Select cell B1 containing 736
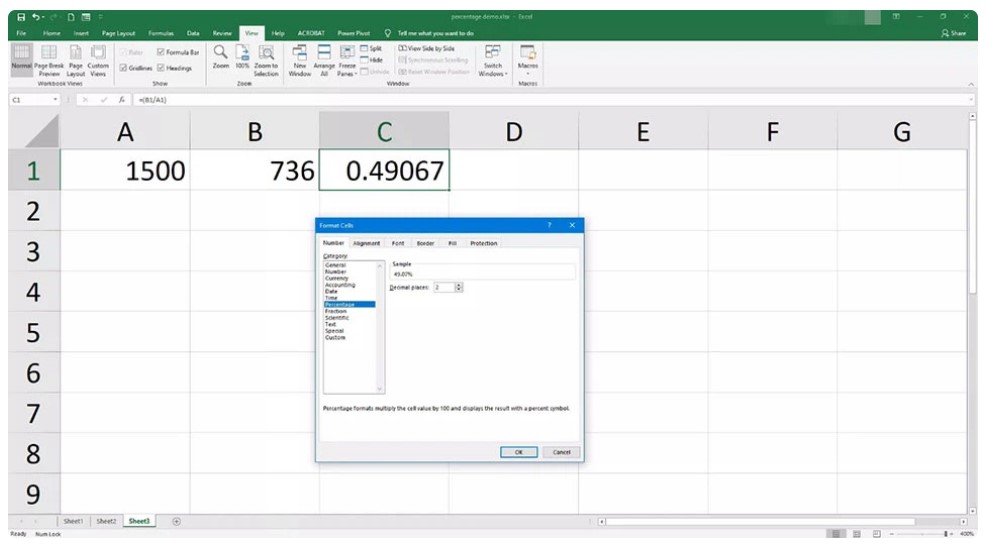Image resolution: width=986 pixels, height=548 pixels. click(255, 170)
